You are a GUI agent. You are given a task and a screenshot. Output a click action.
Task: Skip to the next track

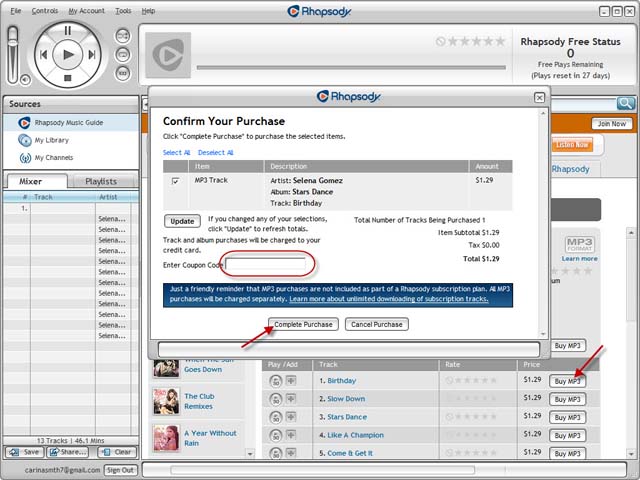[92, 54]
